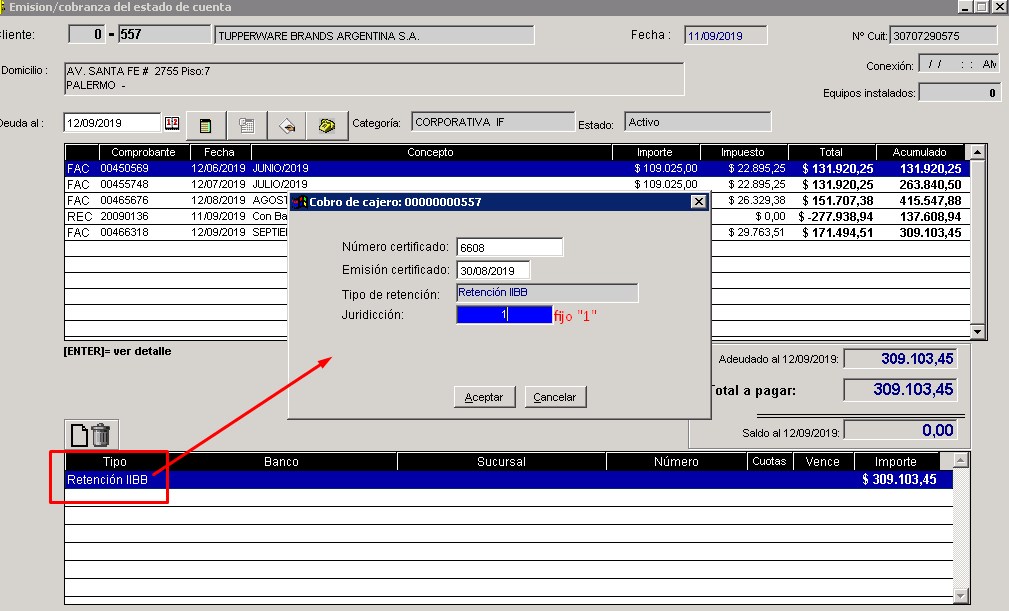This screenshot has width=1009, height=611.
Task: Focus the Jurisdicción input field
Action: [503, 315]
